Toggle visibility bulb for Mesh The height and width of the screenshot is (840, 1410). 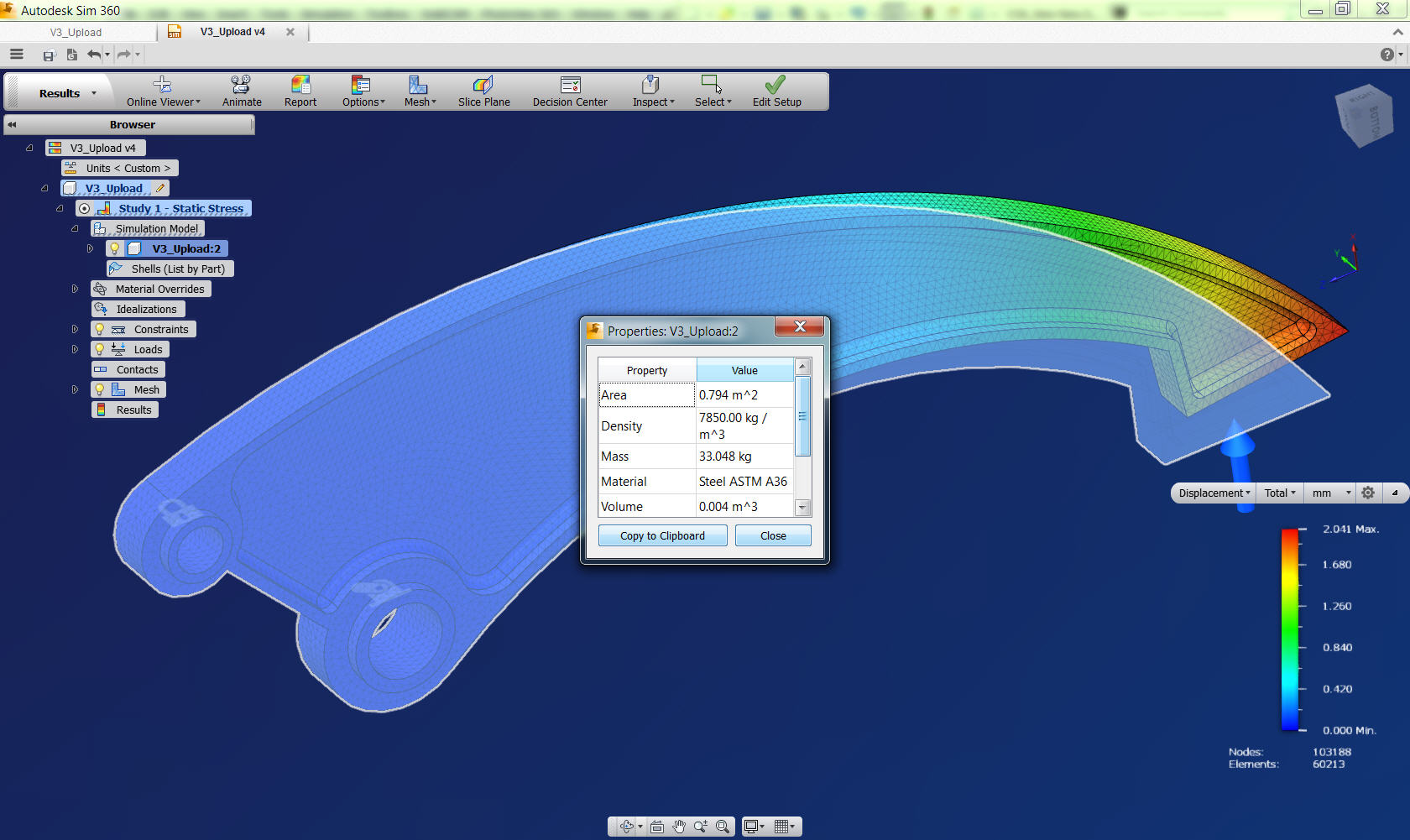[99, 389]
